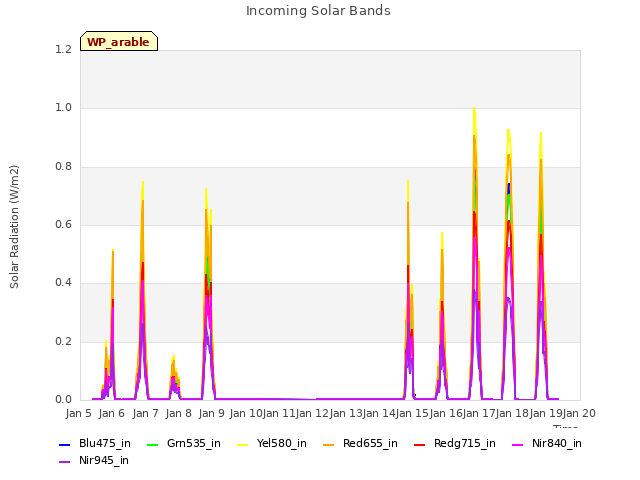
Task: Click the Jan 20 x-axis tick label
Action: click(x=579, y=413)
